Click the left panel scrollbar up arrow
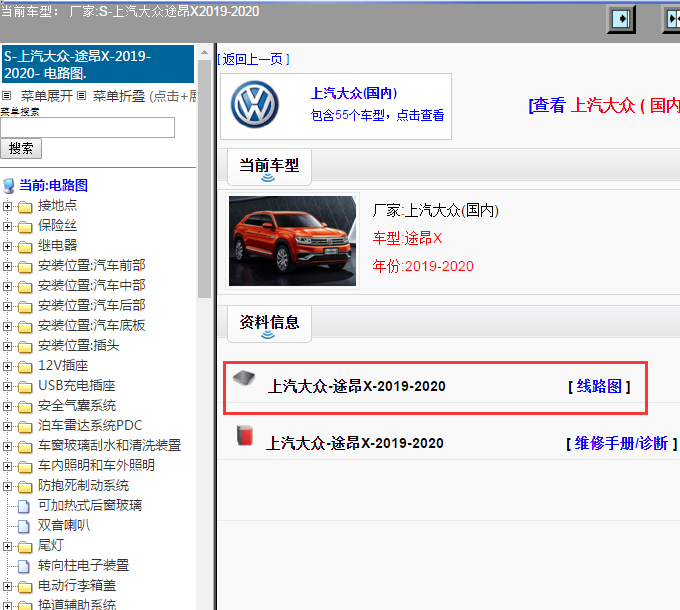This screenshot has height=610, width=680. 204,52
